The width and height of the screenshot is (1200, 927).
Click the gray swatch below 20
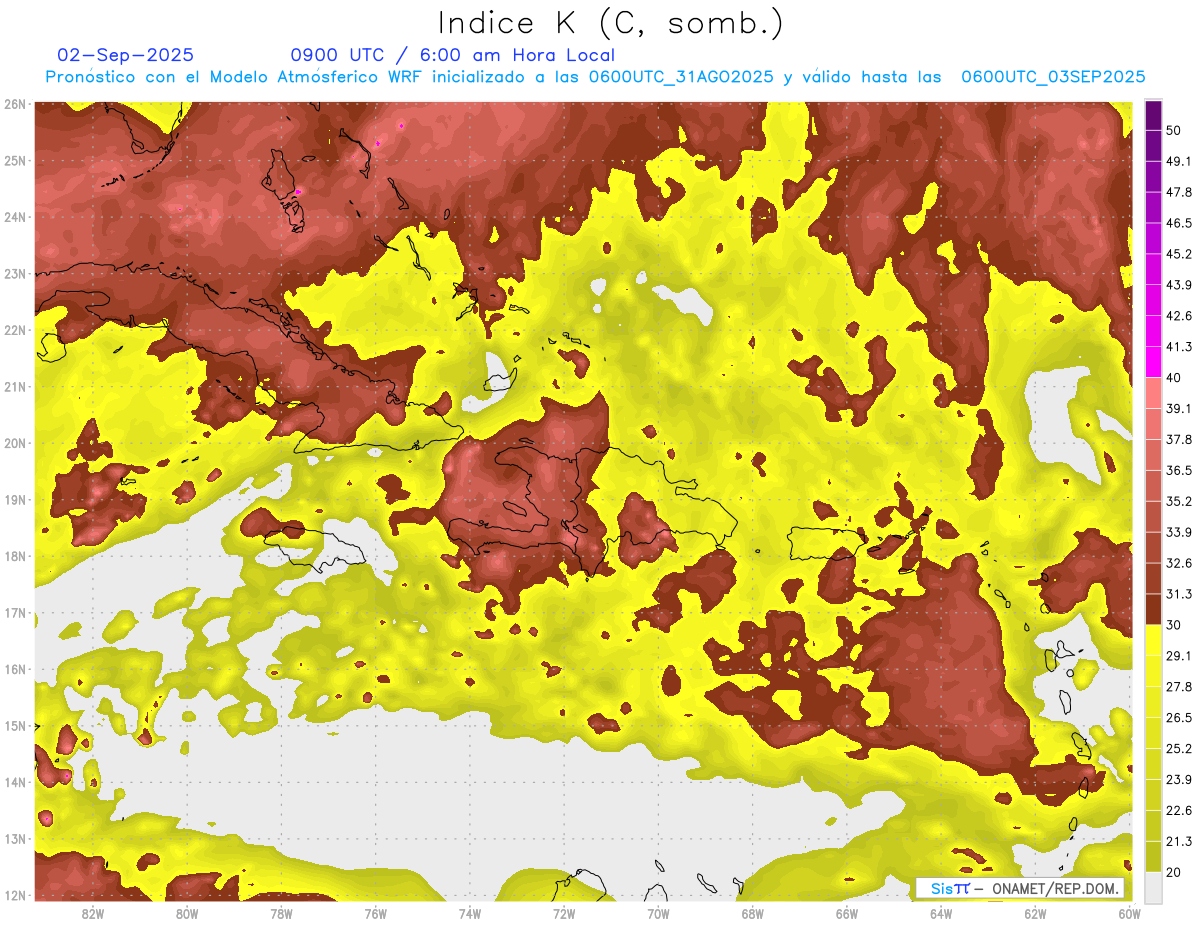(1154, 886)
